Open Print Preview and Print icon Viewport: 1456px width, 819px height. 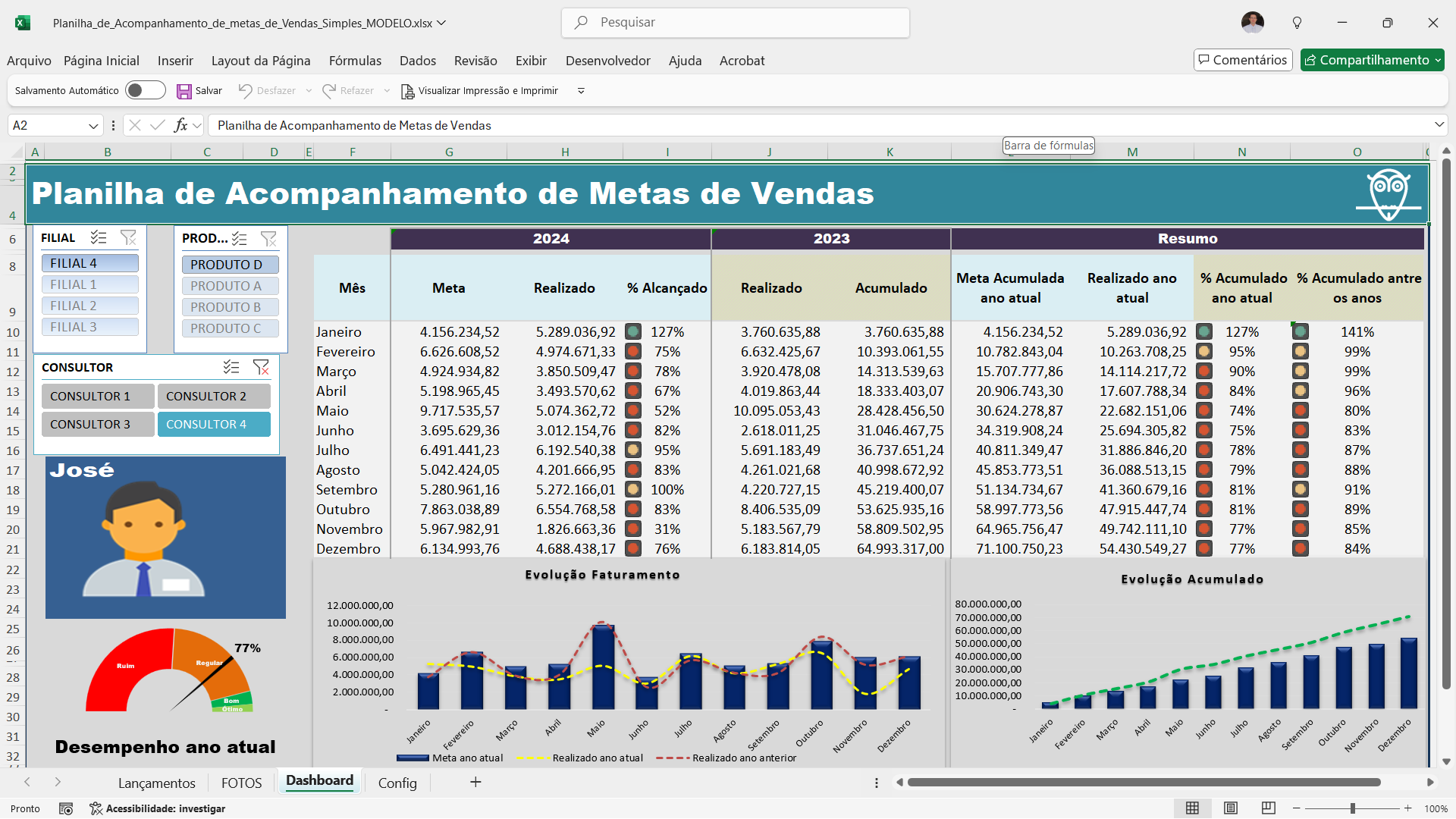tap(407, 91)
